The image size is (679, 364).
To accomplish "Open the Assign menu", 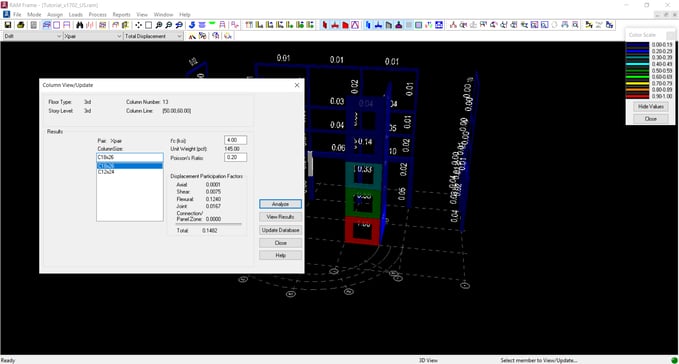I will [55, 15].
